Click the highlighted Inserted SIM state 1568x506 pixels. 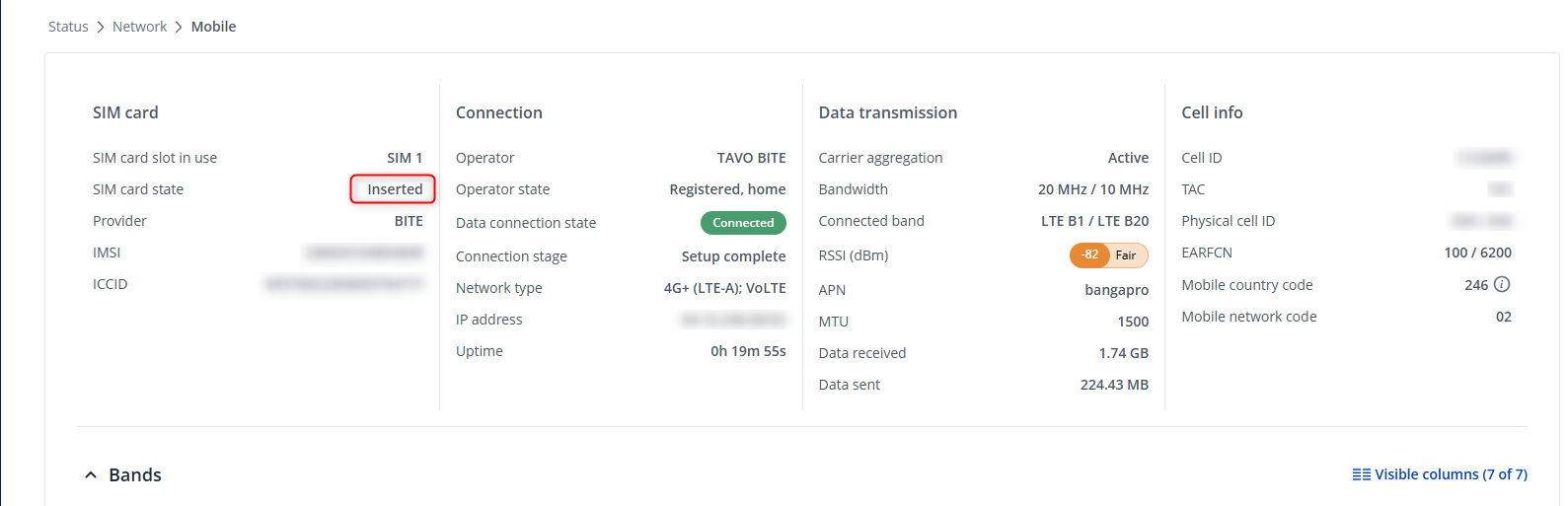tap(394, 189)
